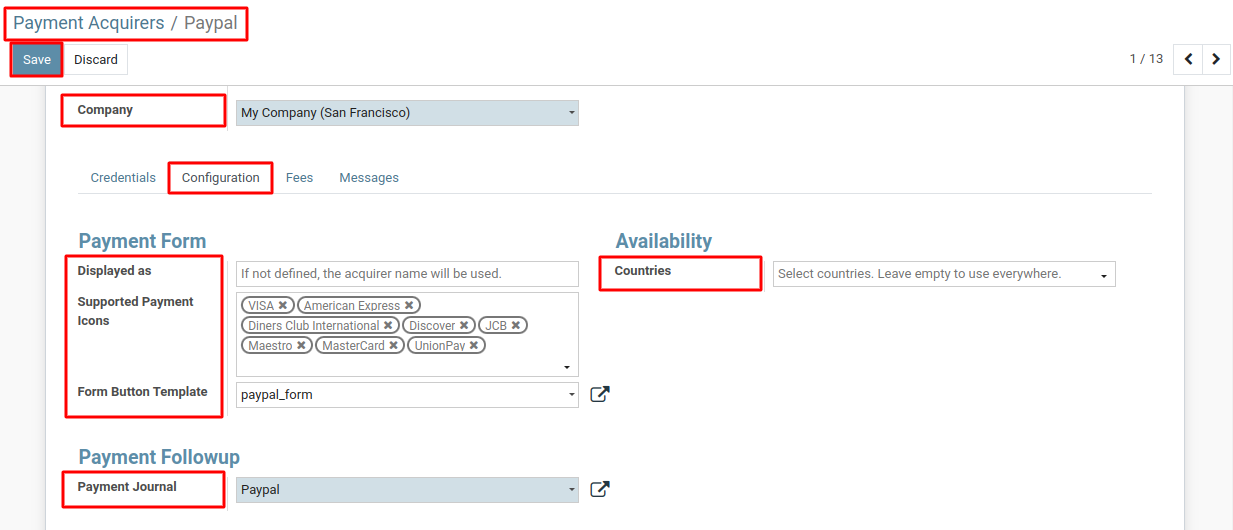
Task: Click the Countries label
Action: point(643,271)
